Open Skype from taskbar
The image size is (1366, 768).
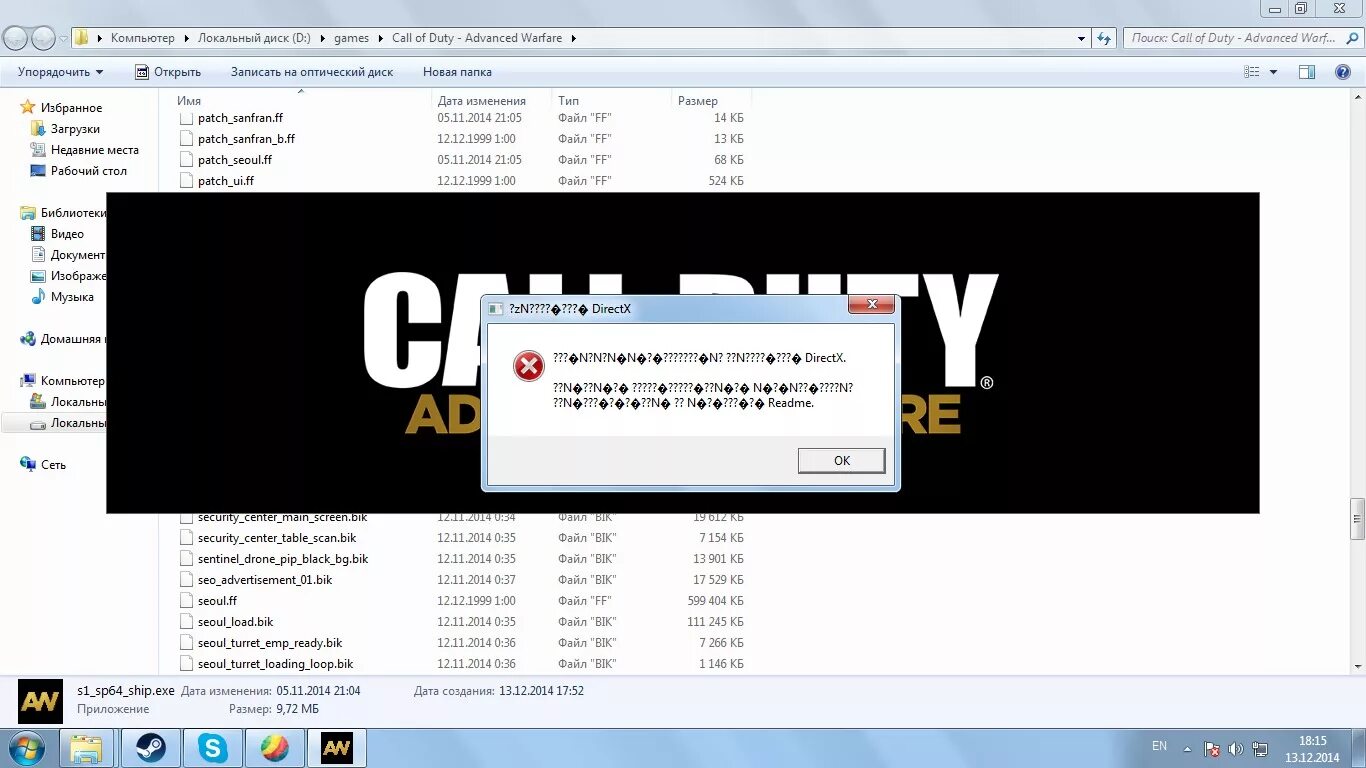[213, 748]
